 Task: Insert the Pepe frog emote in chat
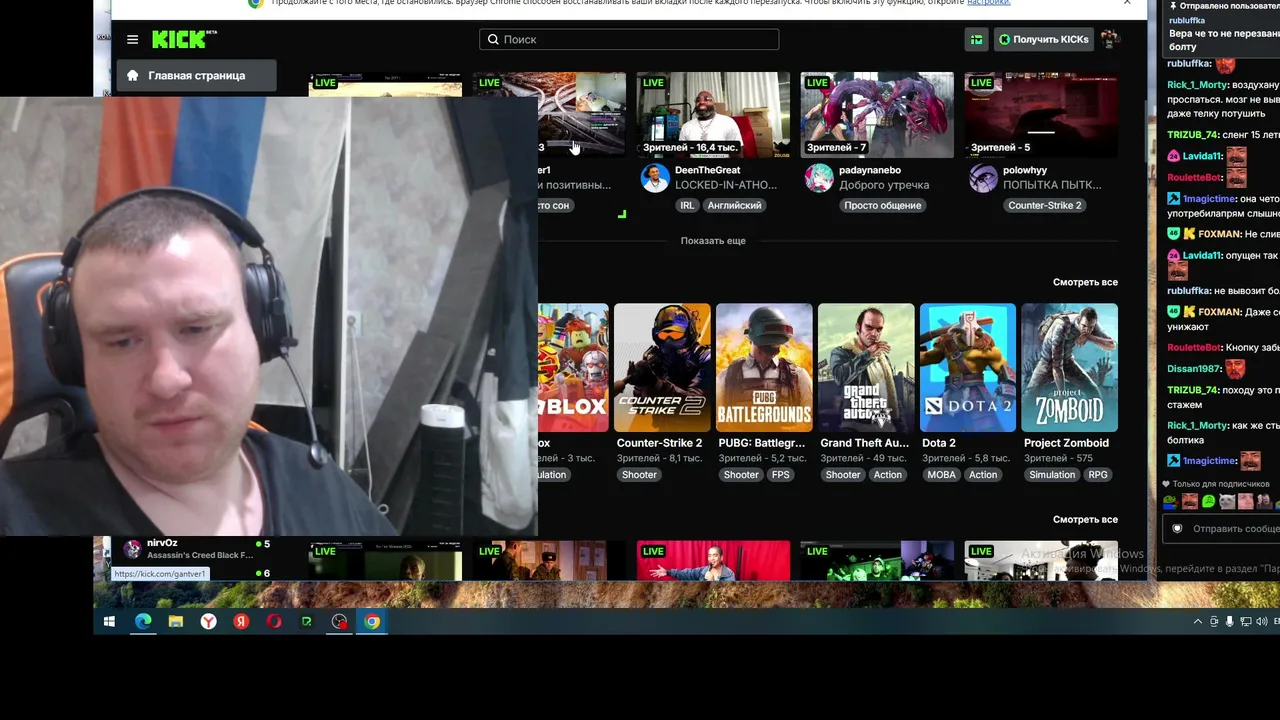[1170, 501]
